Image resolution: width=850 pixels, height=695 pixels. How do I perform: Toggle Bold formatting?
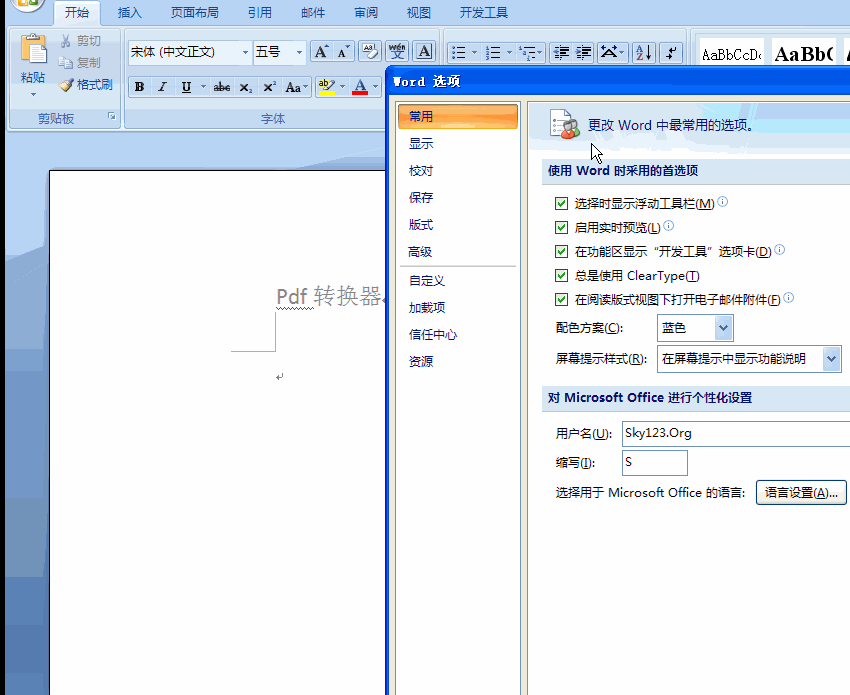[139, 87]
